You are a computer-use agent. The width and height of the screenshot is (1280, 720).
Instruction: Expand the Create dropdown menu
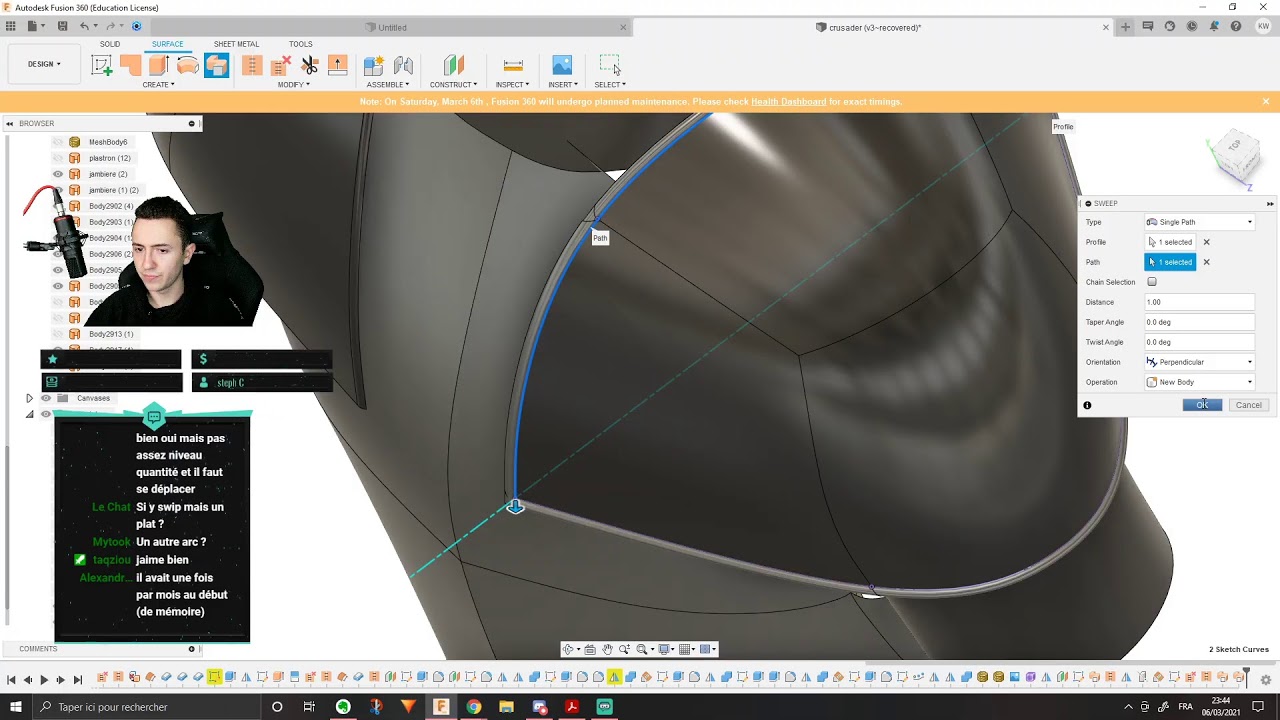[158, 85]
